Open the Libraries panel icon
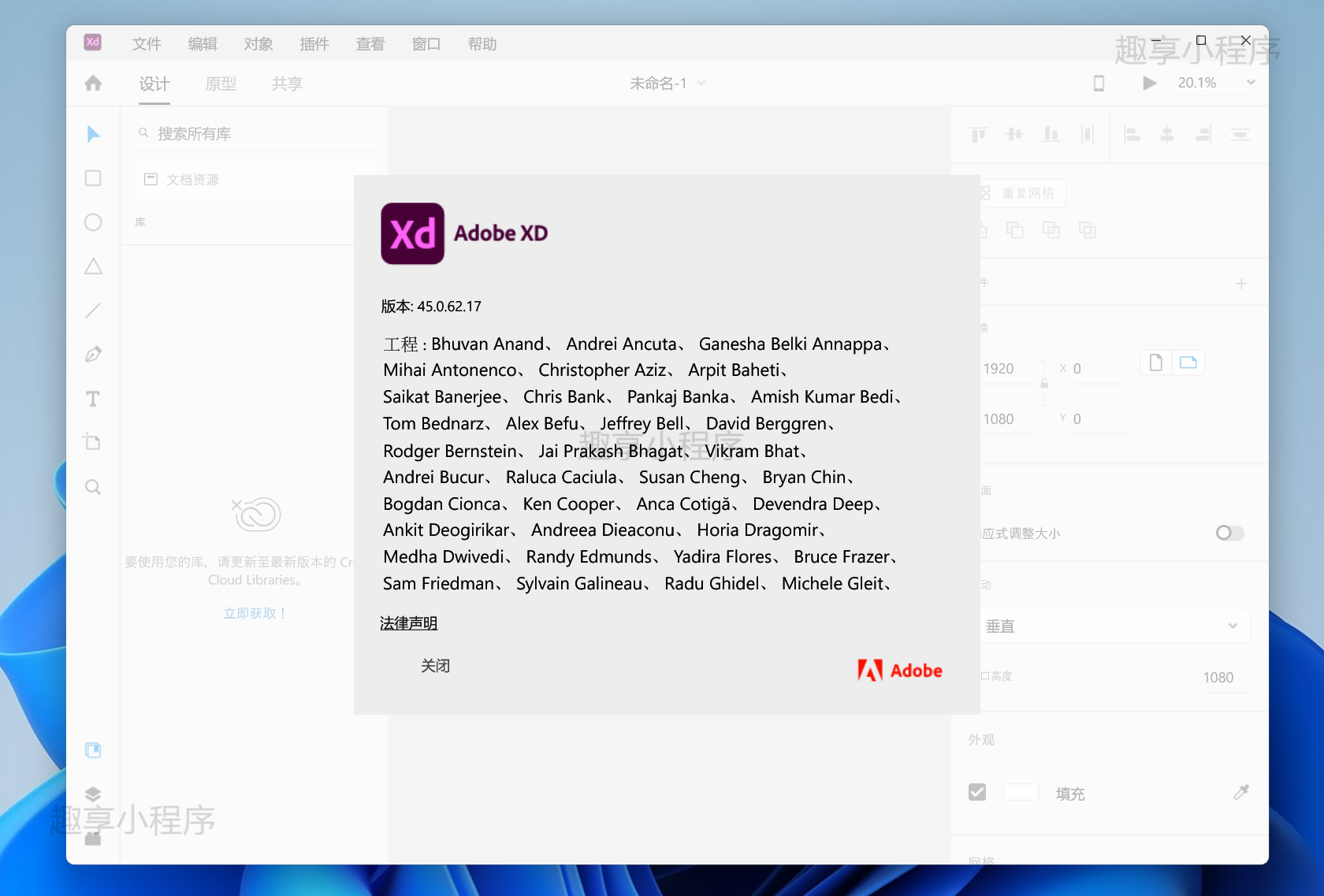1324x896 pixels. coord(93,749)
